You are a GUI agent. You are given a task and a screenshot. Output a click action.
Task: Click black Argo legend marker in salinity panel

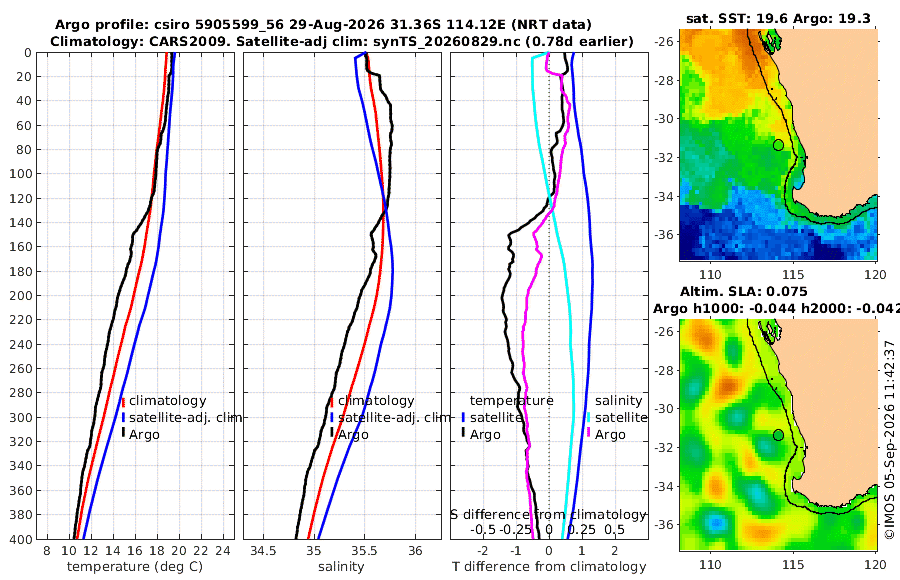(332, 434)
